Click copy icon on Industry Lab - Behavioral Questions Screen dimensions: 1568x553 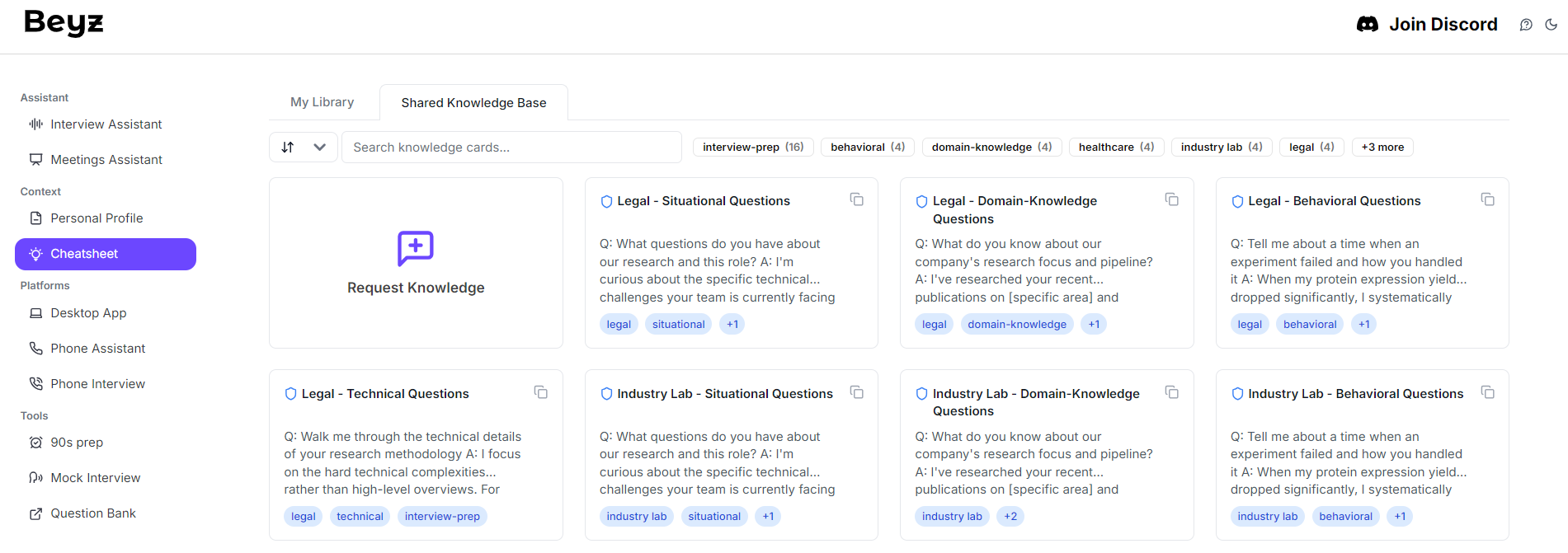(x=1487, y=392)
